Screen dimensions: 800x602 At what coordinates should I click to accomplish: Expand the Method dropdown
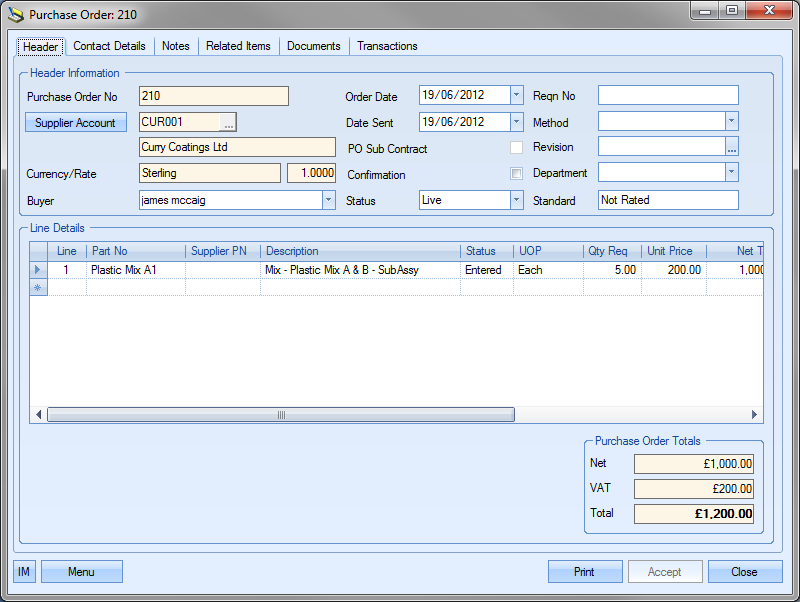[x=732, y=122]
